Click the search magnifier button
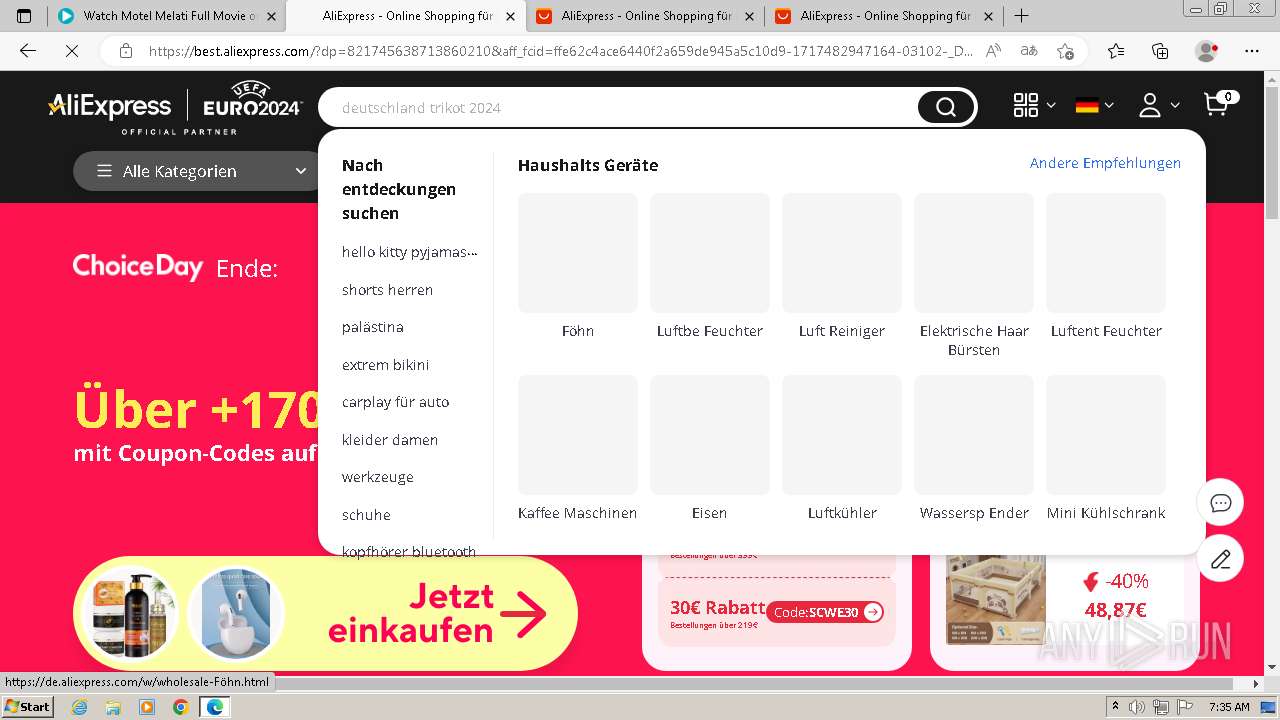 pos(946,107)
